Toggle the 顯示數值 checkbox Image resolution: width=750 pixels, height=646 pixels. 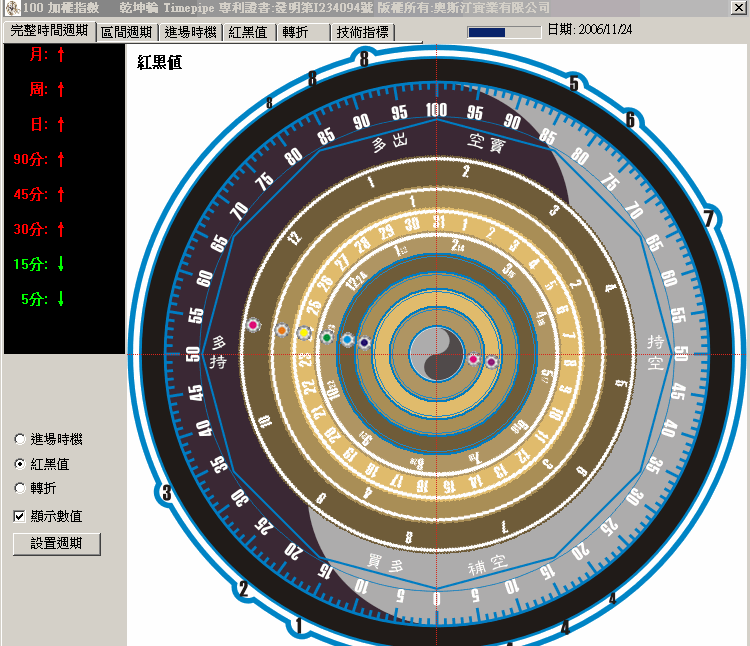coord(20,516)
